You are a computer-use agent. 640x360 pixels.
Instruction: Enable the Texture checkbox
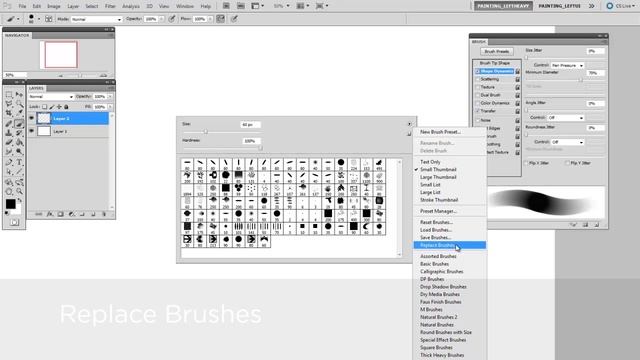pyautogui.click(x=478, y=87)
